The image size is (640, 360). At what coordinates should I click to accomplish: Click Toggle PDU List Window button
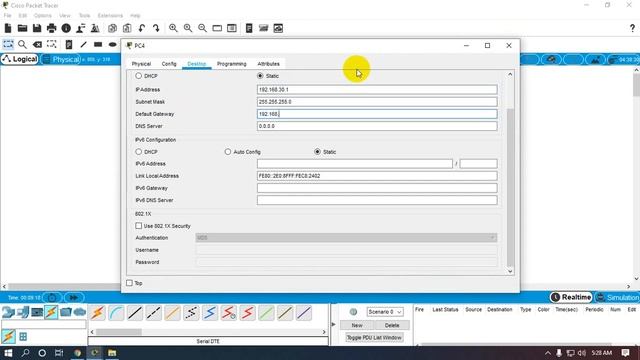374,338
